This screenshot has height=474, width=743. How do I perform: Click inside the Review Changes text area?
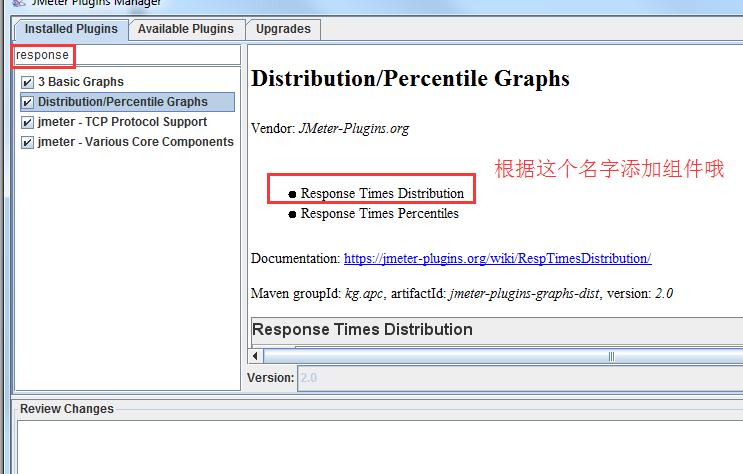point(380,447)
